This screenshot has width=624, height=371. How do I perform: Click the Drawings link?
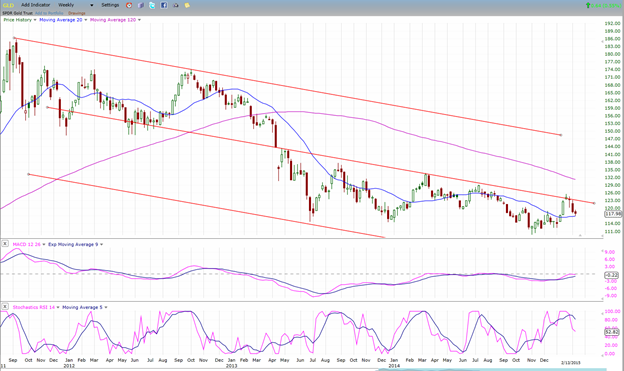tap(77, 13)
